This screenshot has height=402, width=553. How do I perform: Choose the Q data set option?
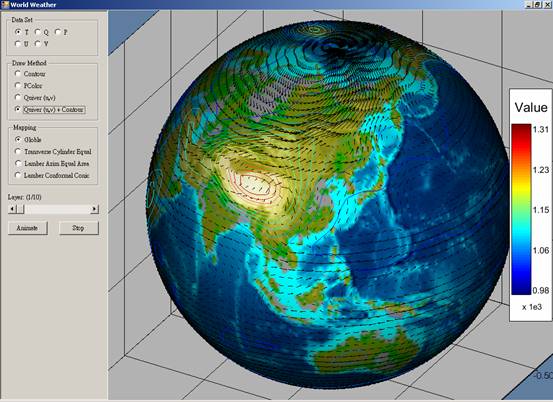(38, 32)
